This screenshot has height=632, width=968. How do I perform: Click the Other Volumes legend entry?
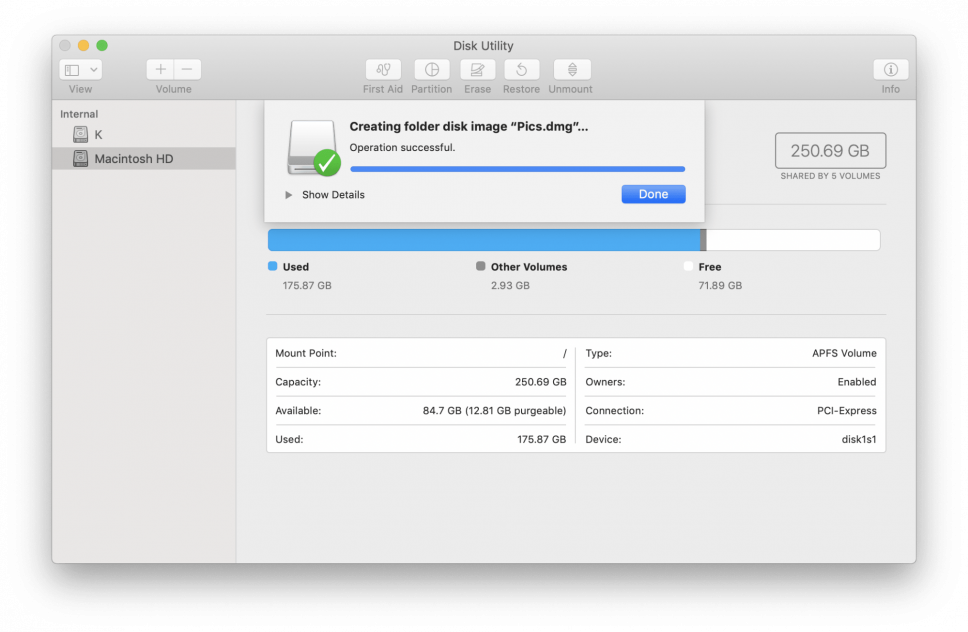pos(521,266)
